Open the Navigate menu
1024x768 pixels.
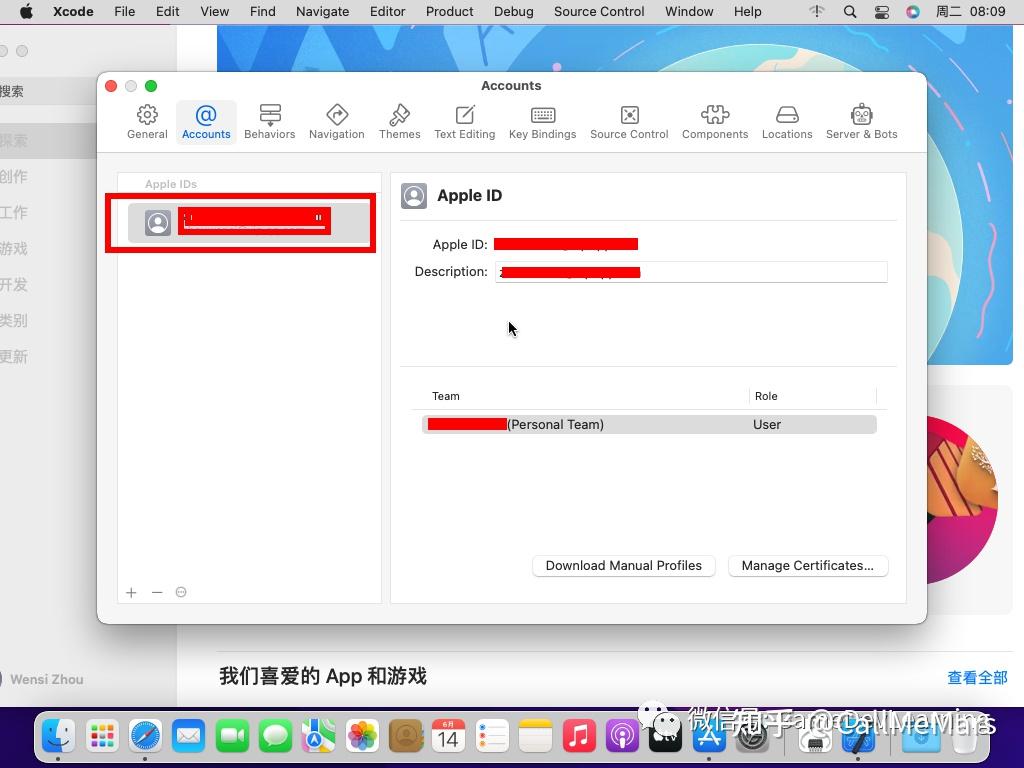tap(323, 12)
